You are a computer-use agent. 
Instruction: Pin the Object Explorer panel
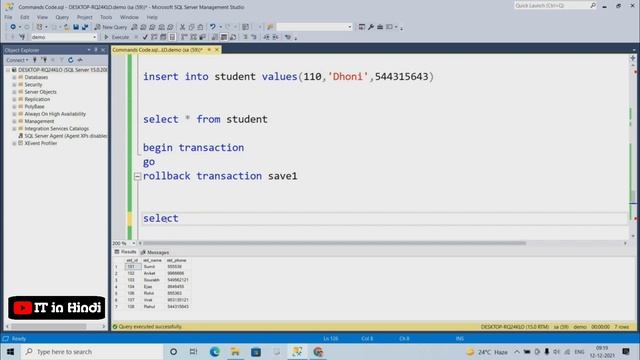click(x=96, y=50)
